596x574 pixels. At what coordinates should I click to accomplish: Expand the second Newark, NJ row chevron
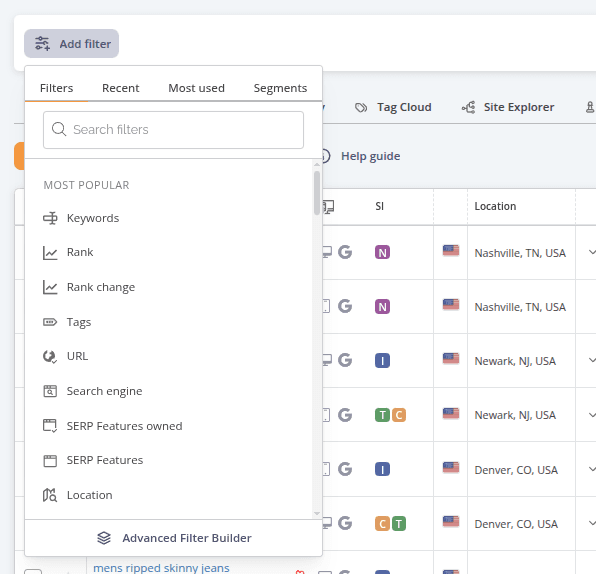pyautogui.click(x=592, y=414)
